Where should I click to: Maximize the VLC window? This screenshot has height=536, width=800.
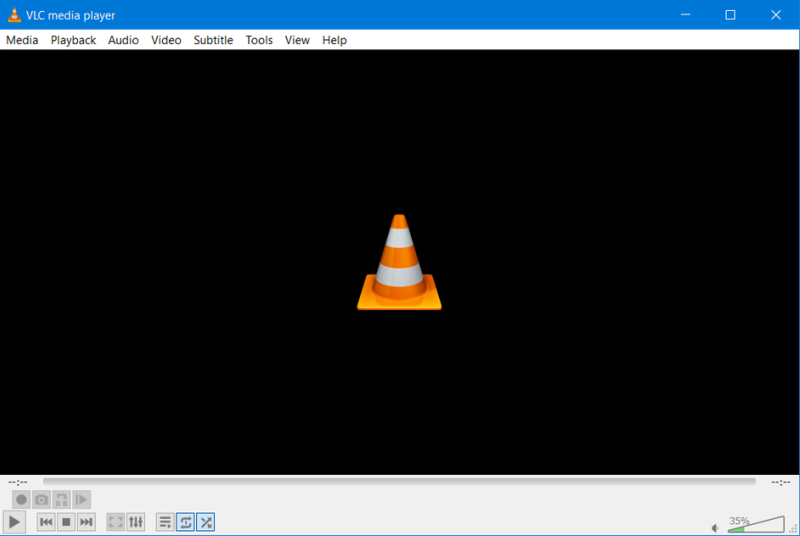point(730,15)
